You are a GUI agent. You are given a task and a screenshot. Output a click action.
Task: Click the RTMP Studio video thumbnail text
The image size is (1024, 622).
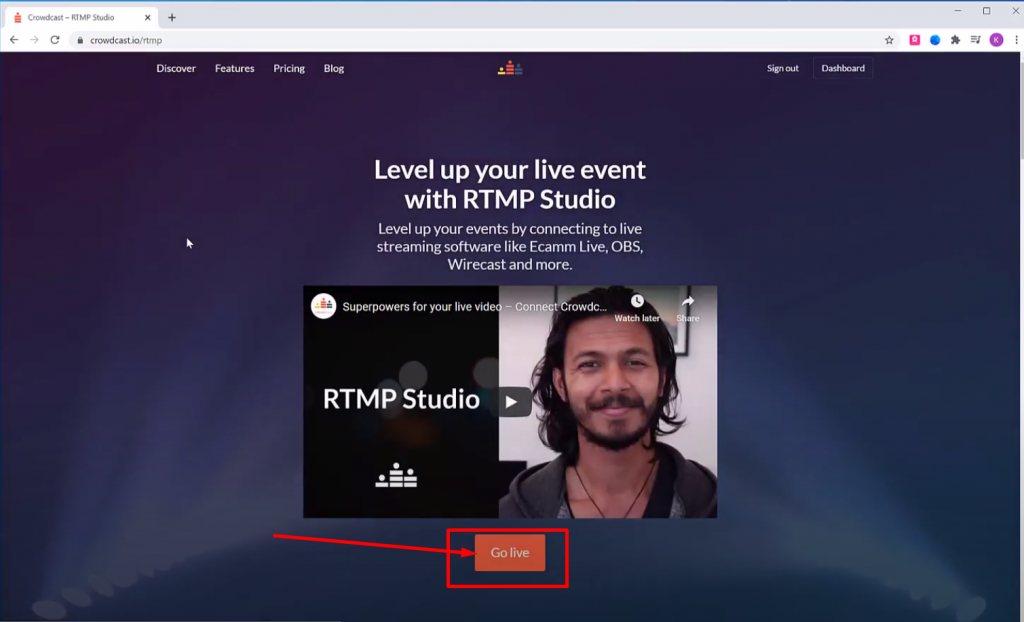401,399
